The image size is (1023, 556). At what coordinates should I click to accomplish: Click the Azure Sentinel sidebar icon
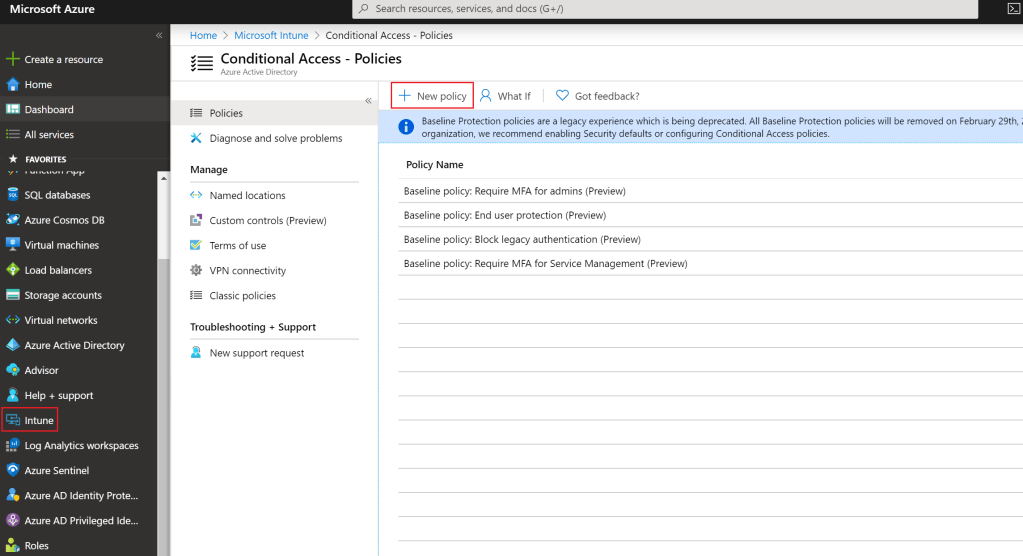point(13,471)
